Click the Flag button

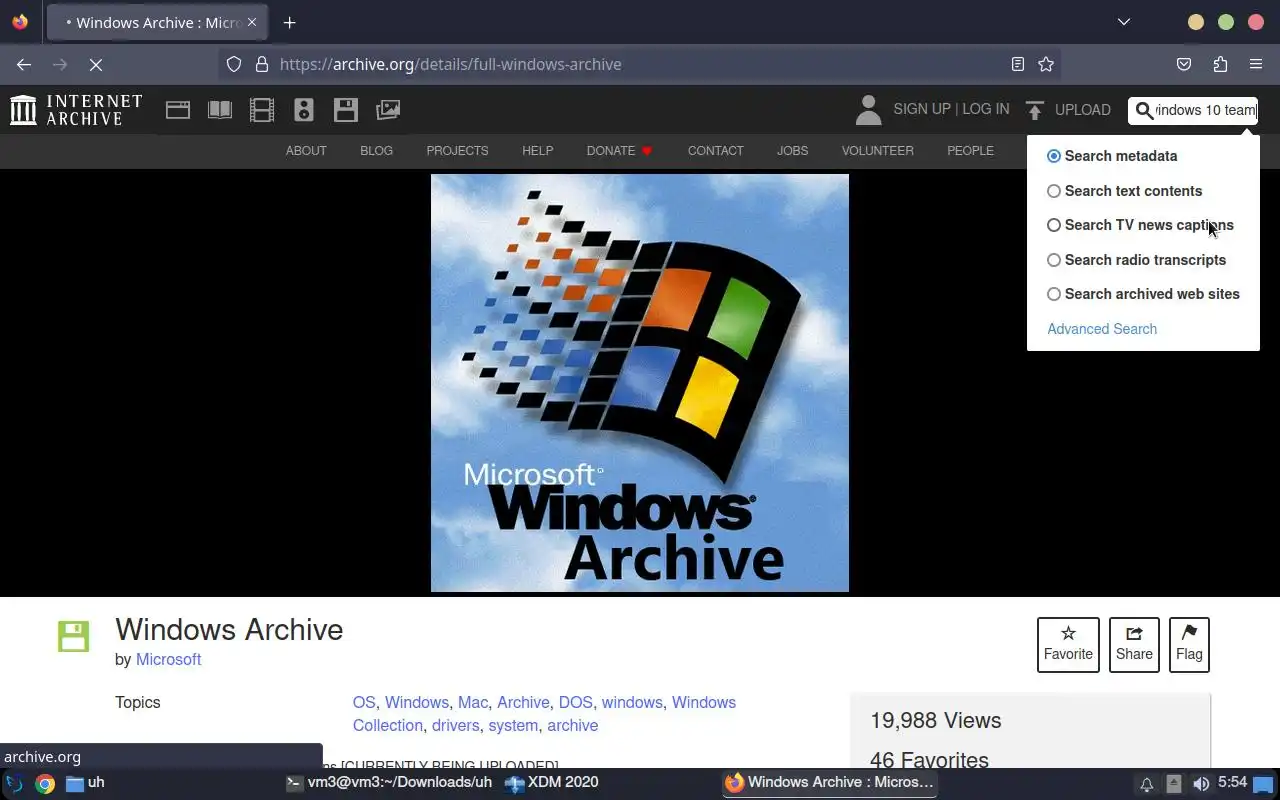(x=1189, y=644)
